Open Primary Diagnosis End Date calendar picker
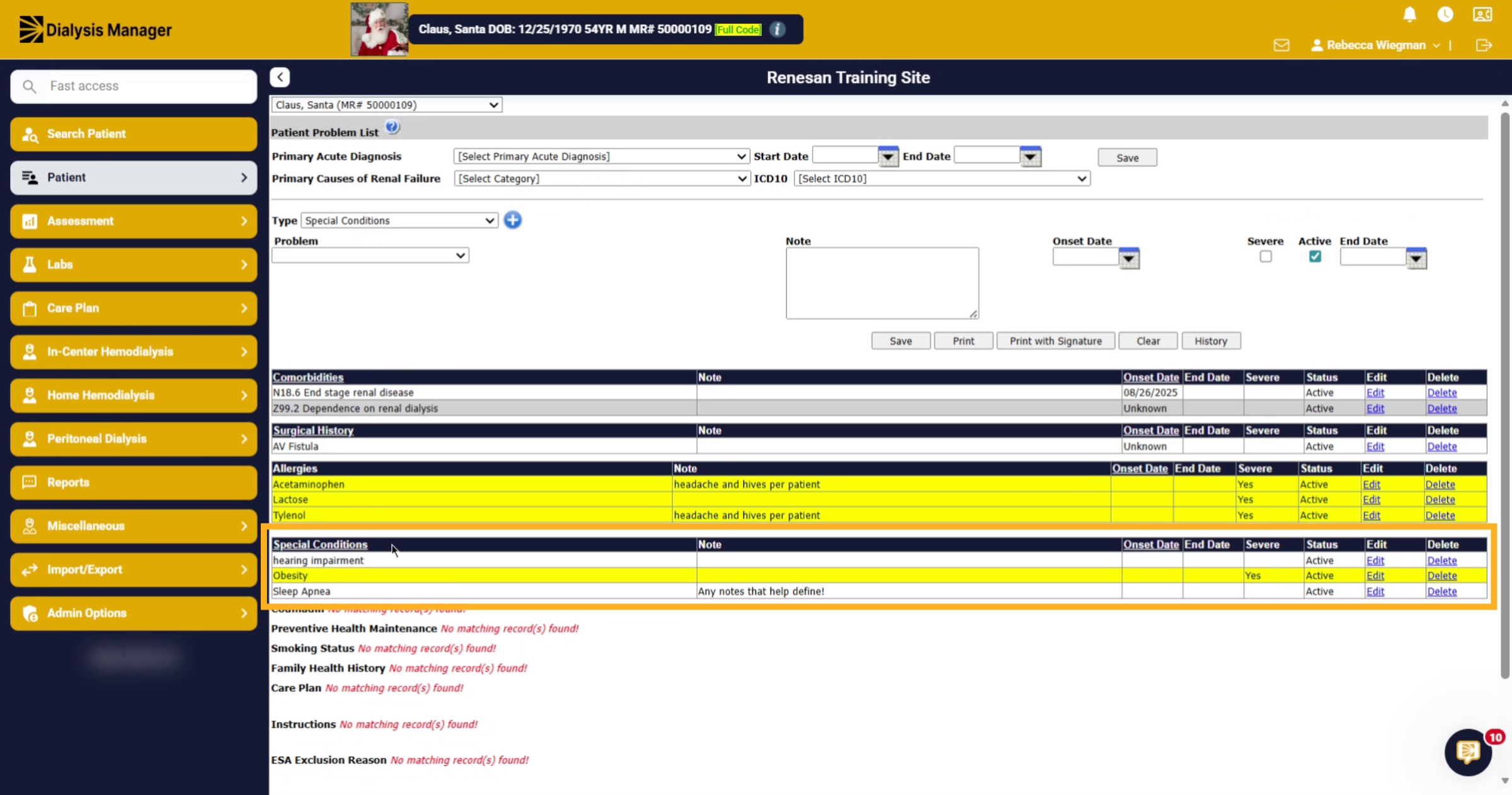 point(1030,156)
